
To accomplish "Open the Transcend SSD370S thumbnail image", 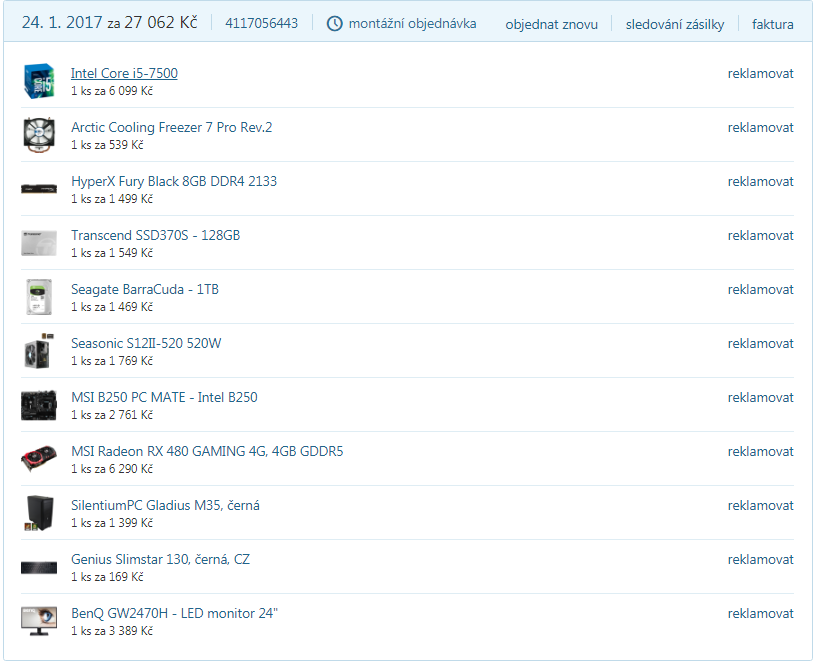I will coord(39,243).
